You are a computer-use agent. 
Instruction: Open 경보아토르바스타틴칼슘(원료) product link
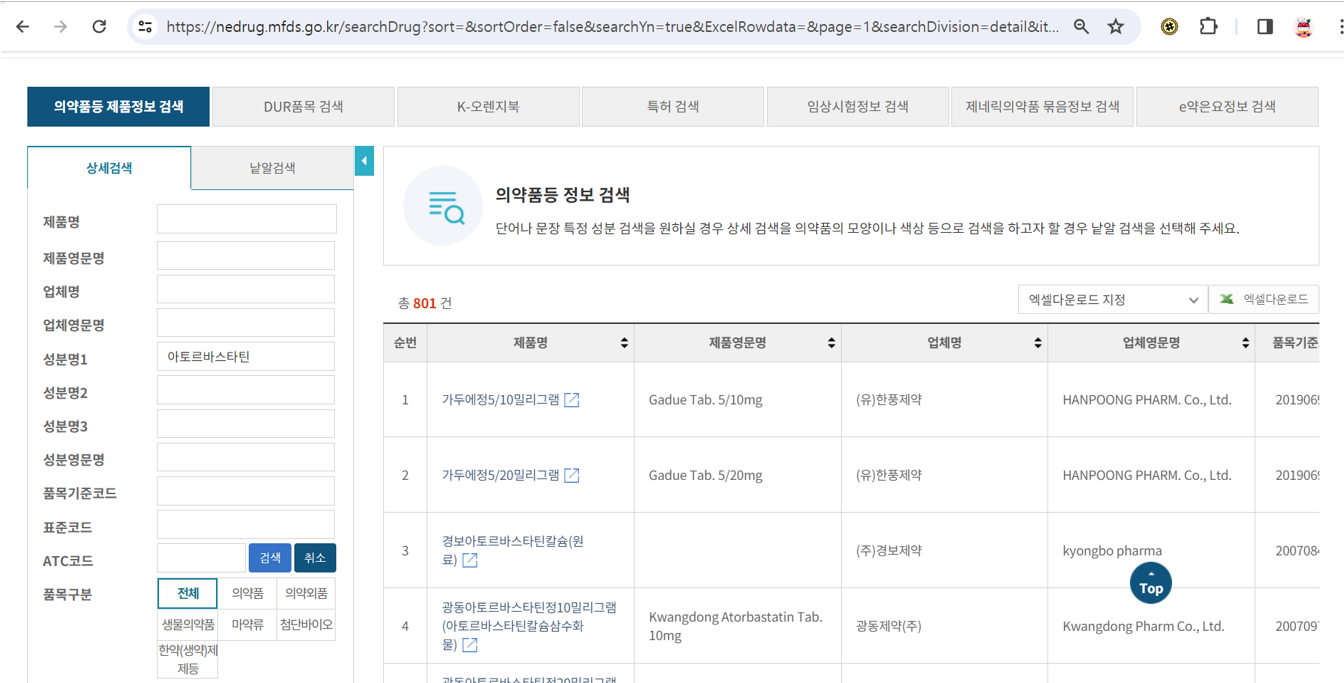512,550
